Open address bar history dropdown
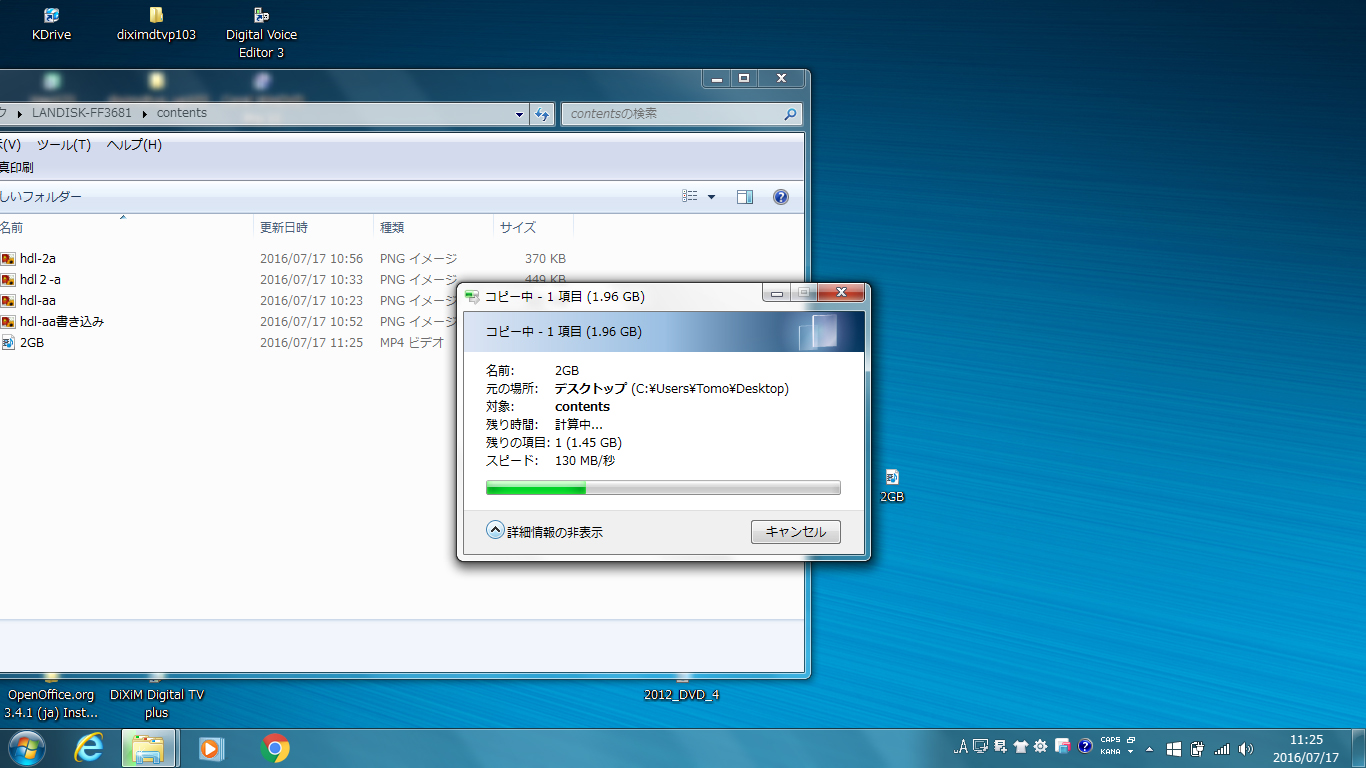The image size is (1366, 768). click(x=519, y=114)
